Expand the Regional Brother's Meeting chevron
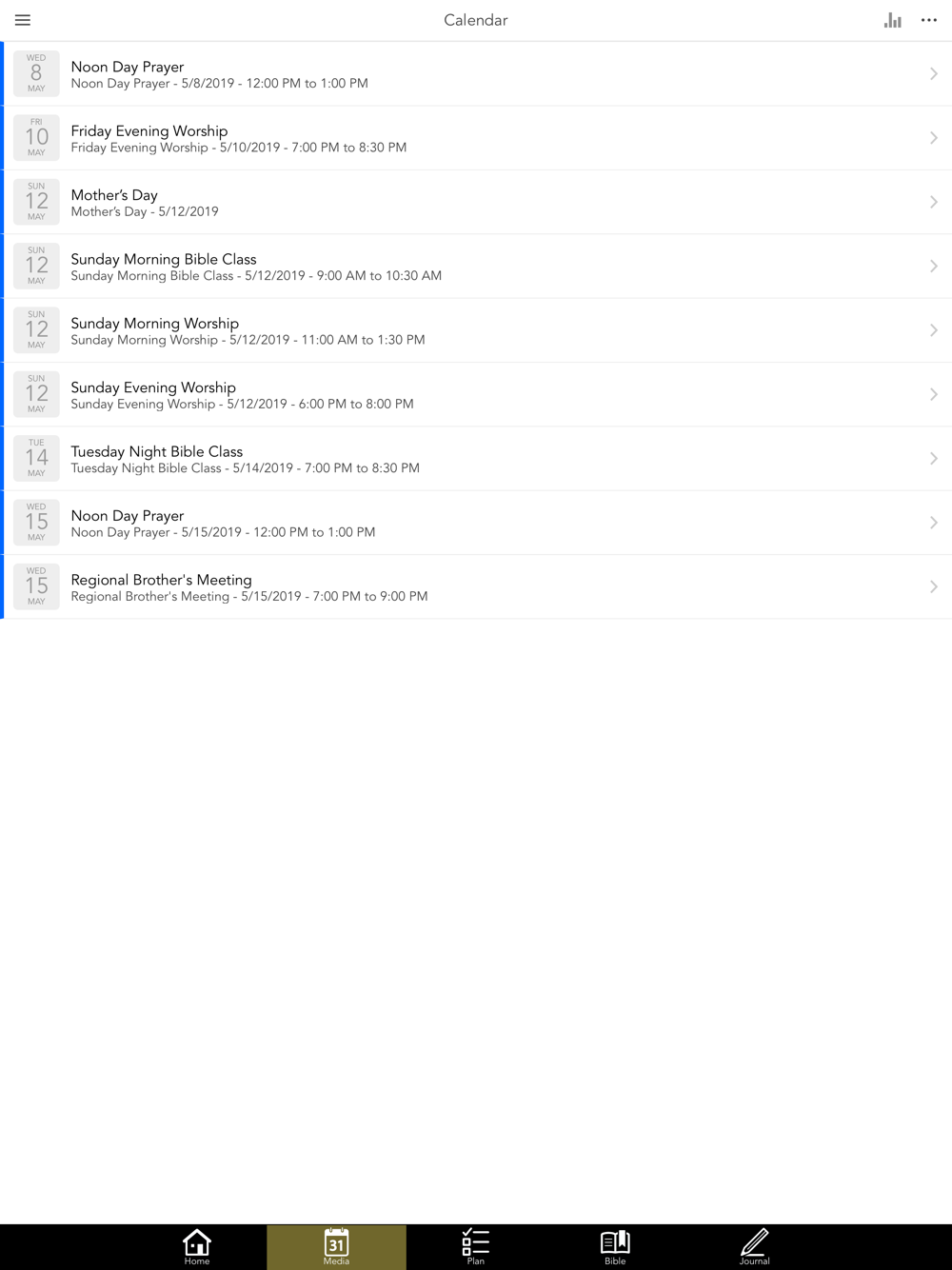952x1270 pixels. pyautogui.click(x=934, y=586)
